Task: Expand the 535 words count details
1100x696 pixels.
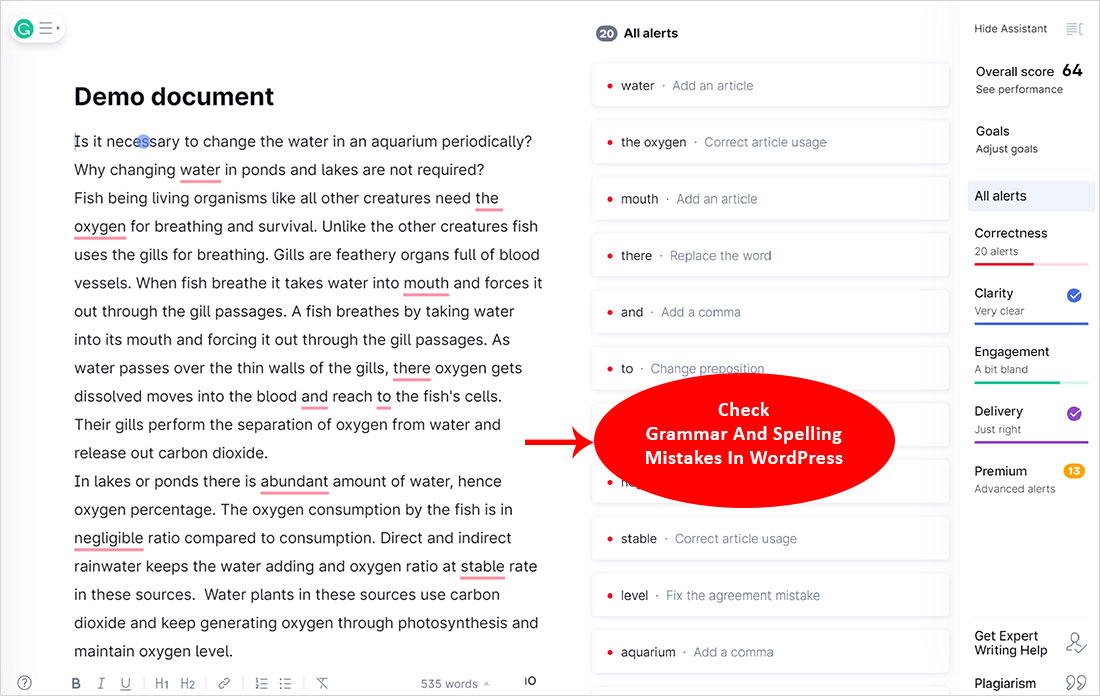Action: [455, 684]
